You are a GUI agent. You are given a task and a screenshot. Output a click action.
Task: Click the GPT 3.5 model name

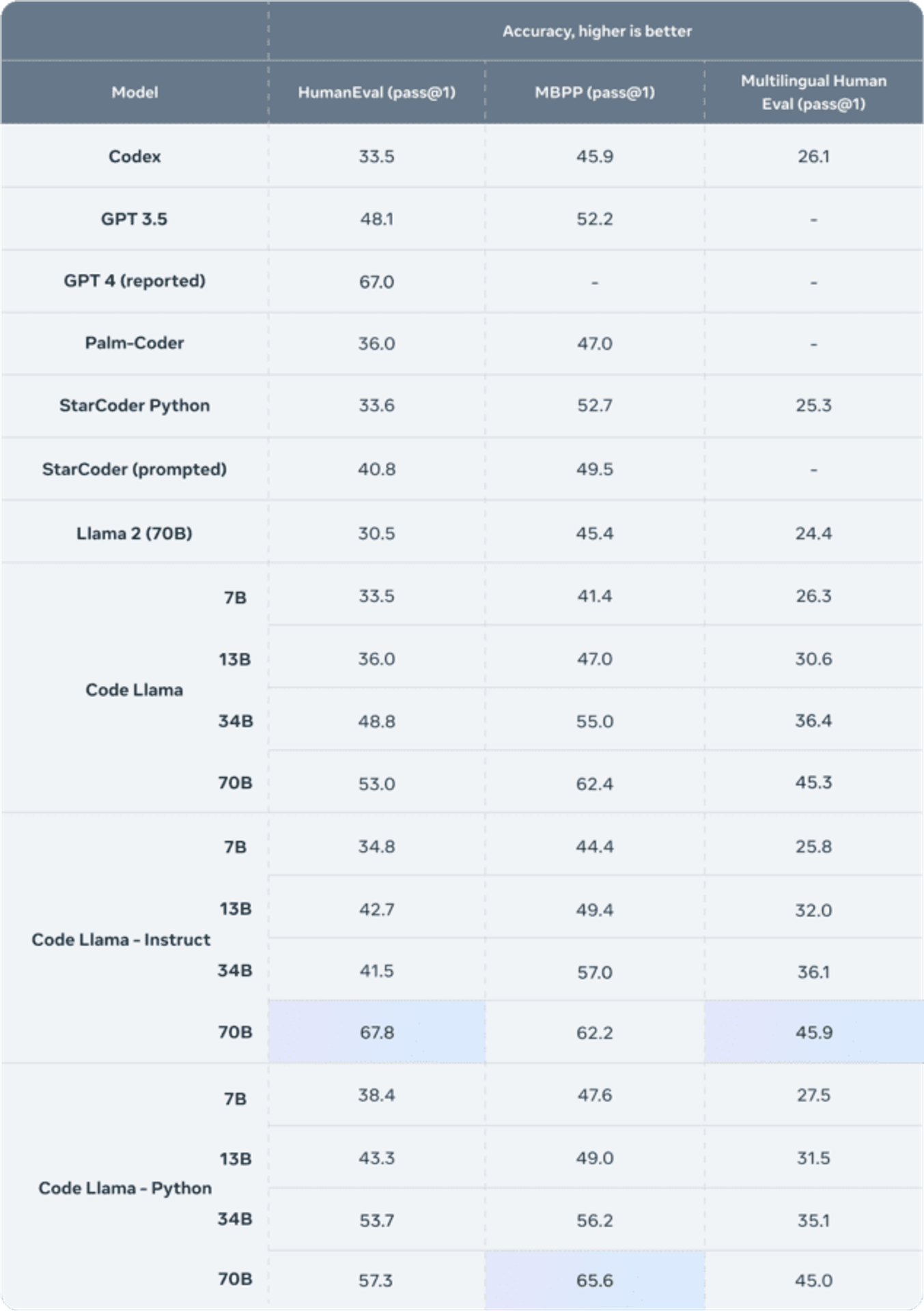click(x=134, y=219)
